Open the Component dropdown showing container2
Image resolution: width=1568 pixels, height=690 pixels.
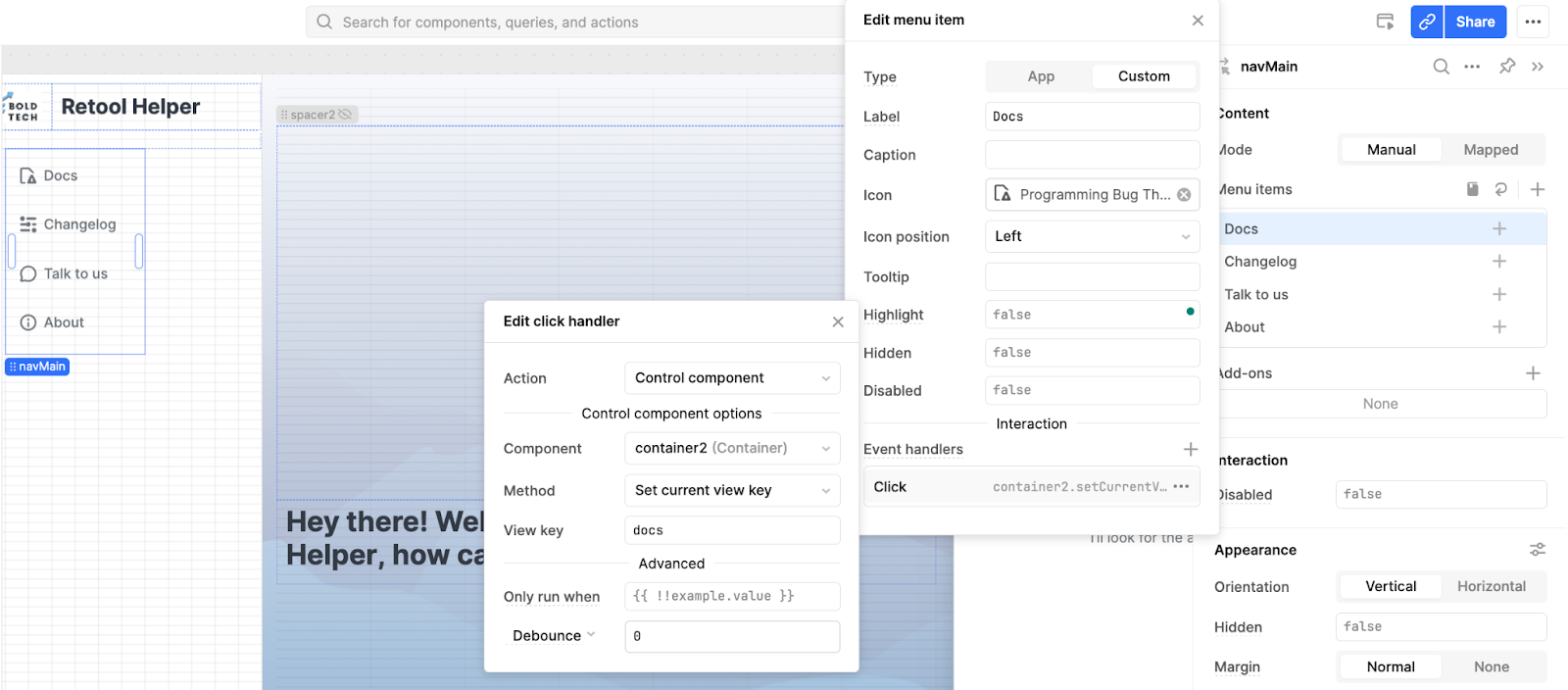(x=732, y=448)
